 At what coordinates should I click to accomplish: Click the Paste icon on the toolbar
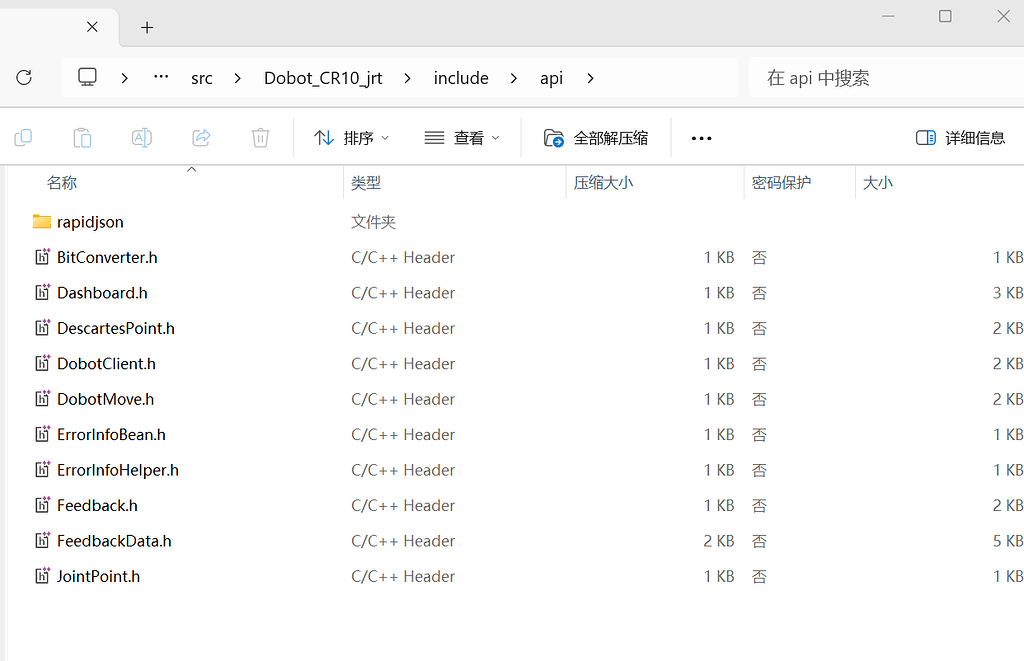(82, 137)
